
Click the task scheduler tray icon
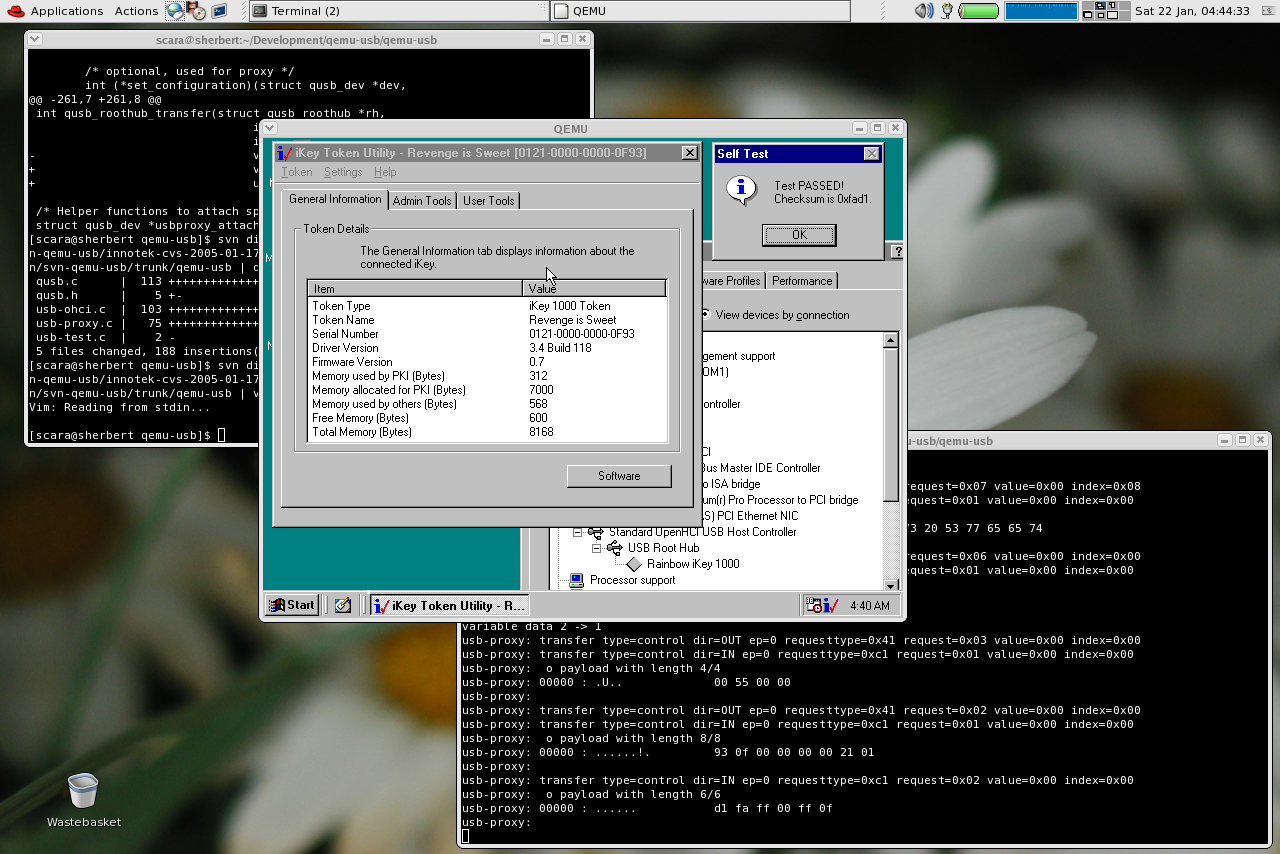[815, 606]
